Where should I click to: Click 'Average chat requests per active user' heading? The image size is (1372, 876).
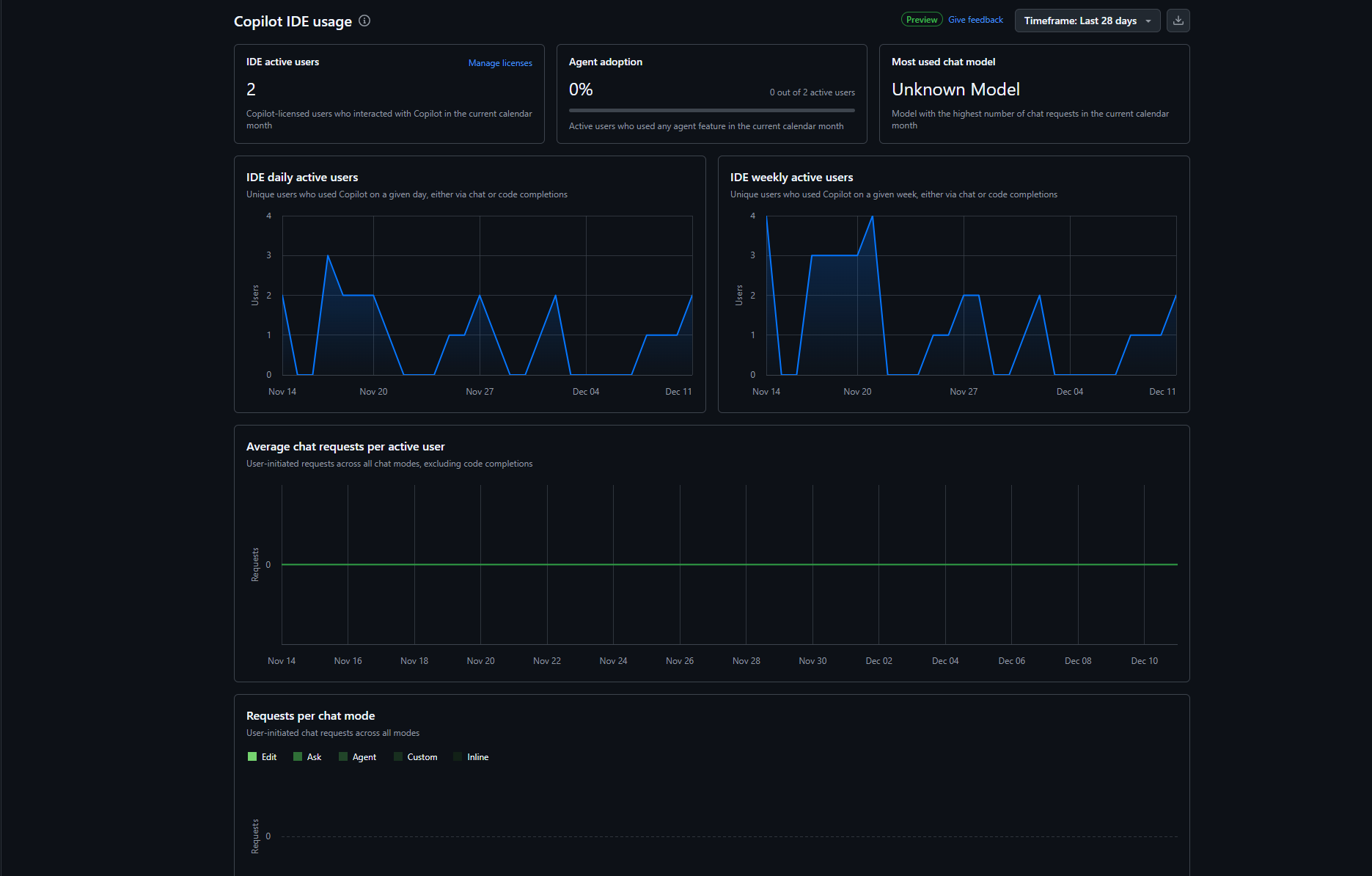(345, 447)
